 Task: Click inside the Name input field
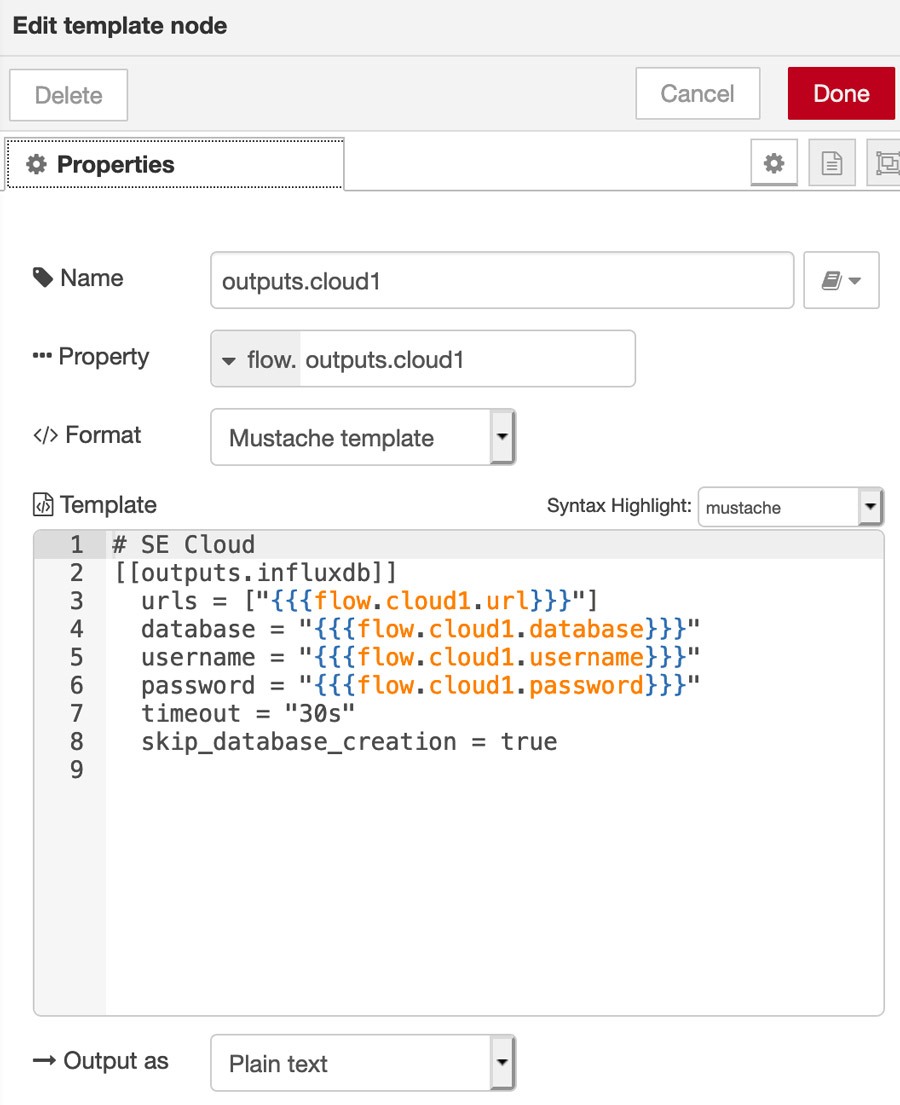click(502, 281)
